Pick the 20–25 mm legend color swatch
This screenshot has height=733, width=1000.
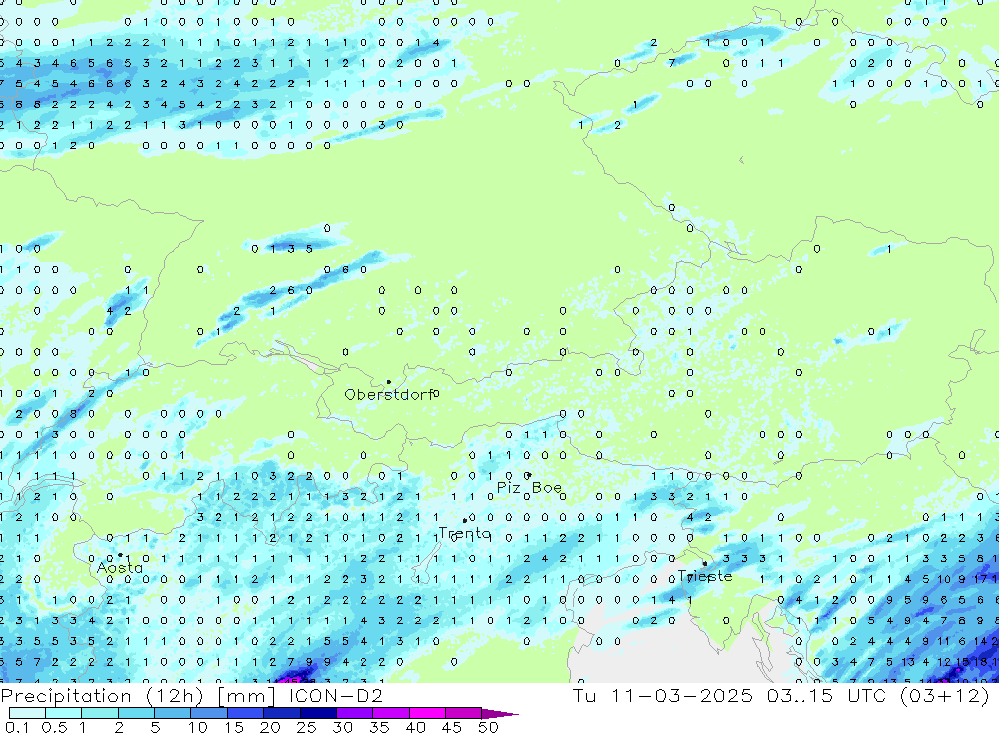point(282,713)
